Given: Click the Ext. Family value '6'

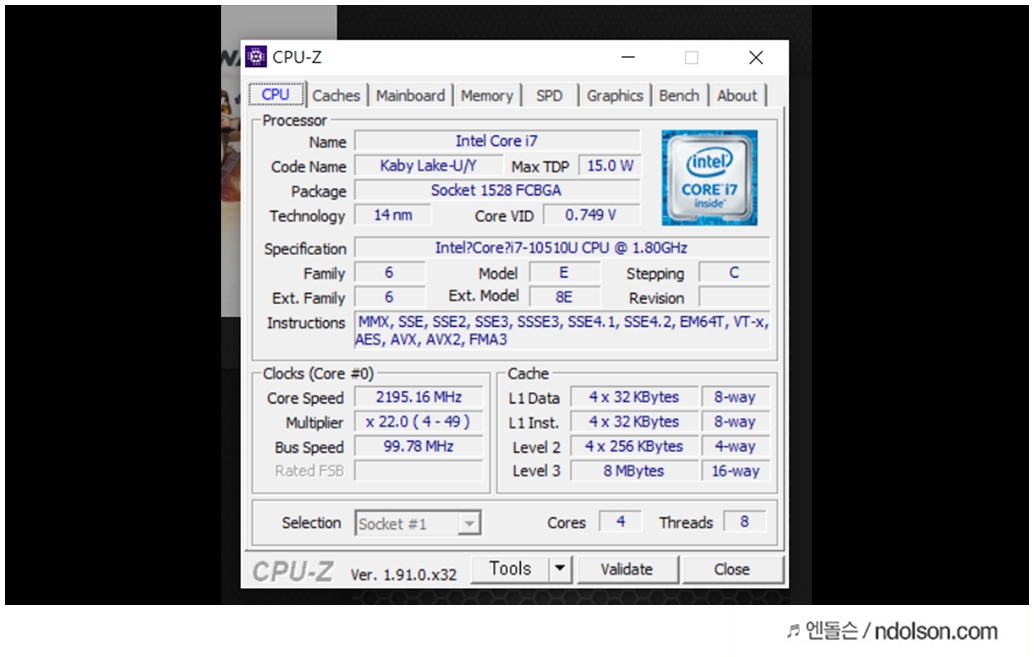Looking at the screenshot, I should point(390,297).
